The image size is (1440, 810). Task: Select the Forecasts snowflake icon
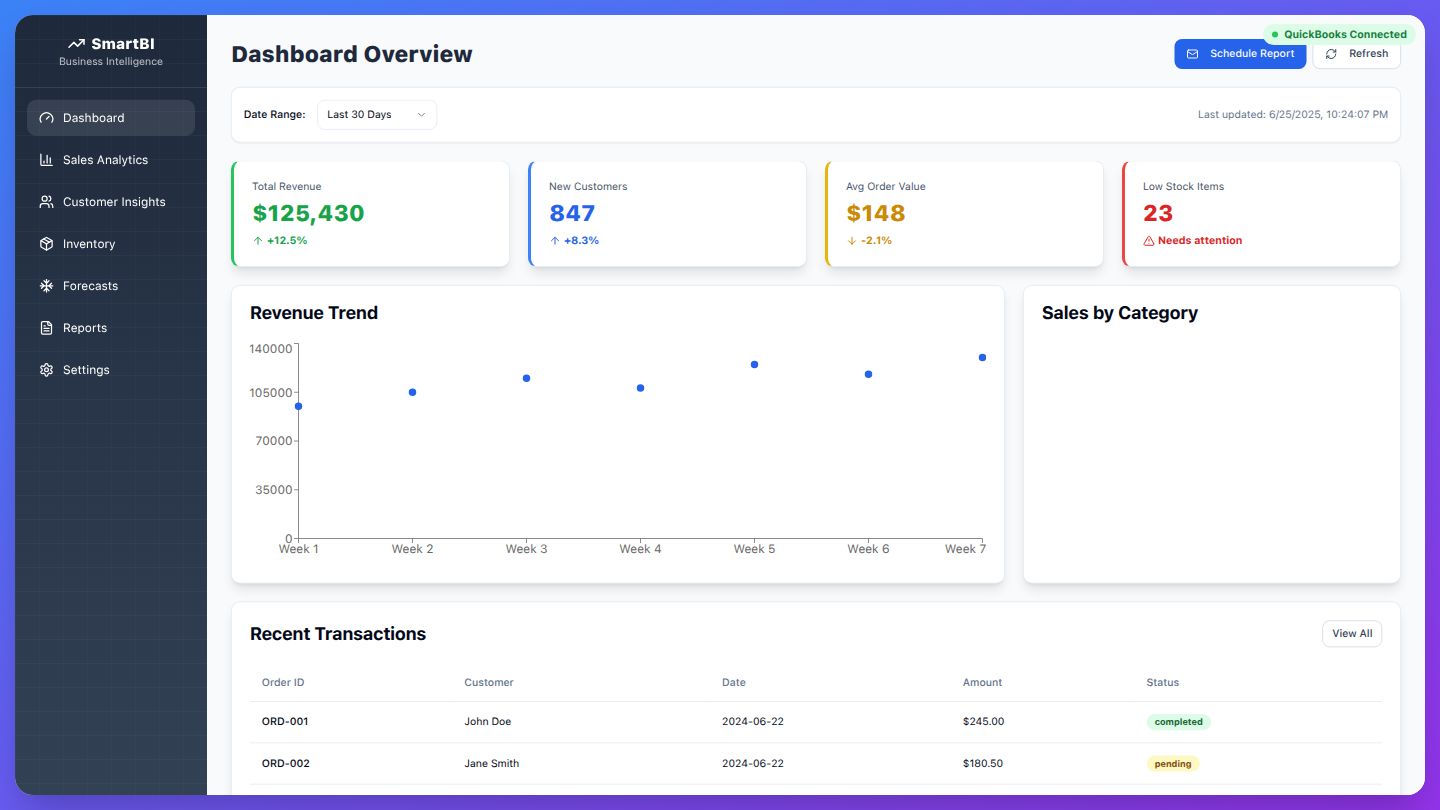[x=46, y=286]
